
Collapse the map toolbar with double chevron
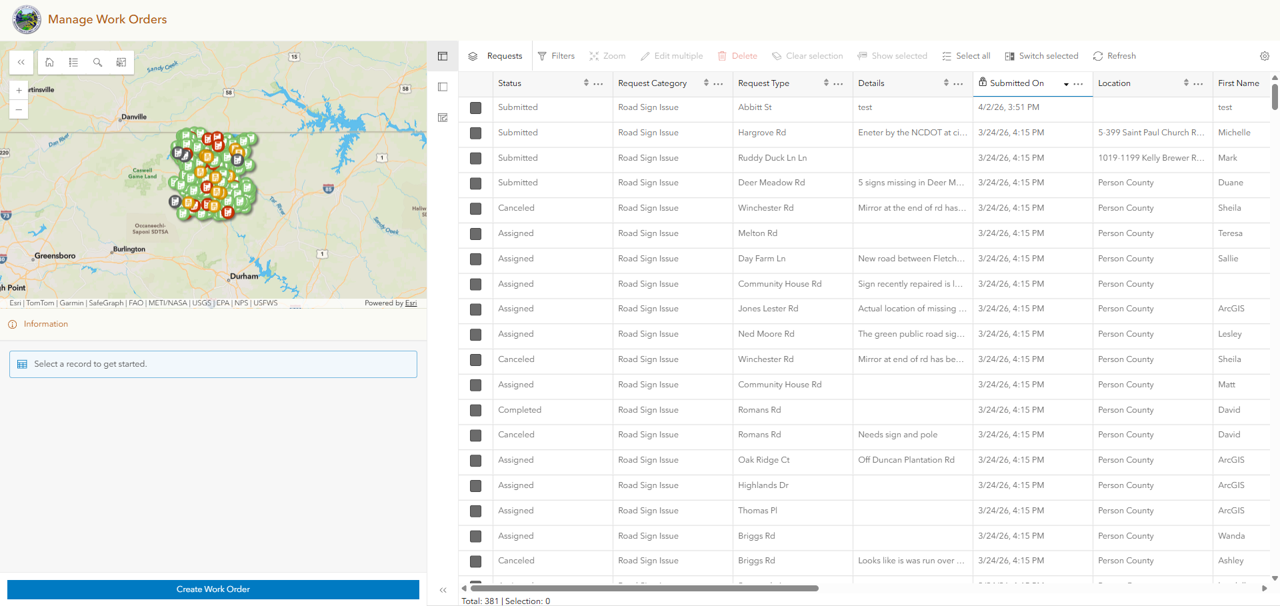pos(21,62)
